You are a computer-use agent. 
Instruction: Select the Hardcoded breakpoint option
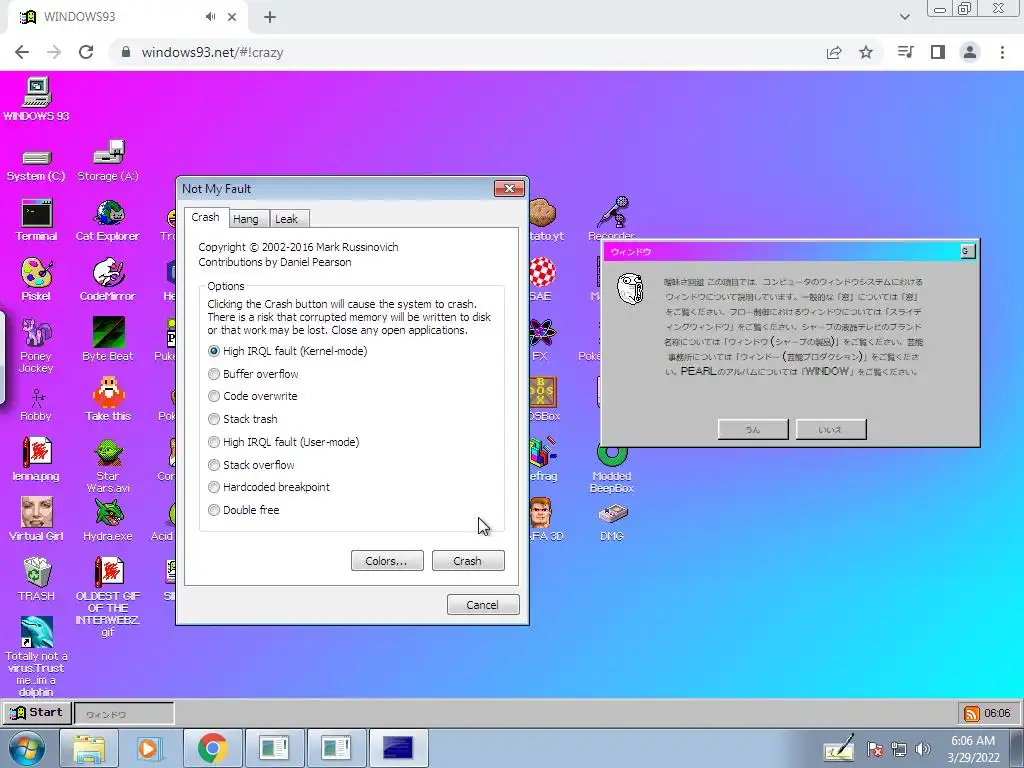click(269, 487)
